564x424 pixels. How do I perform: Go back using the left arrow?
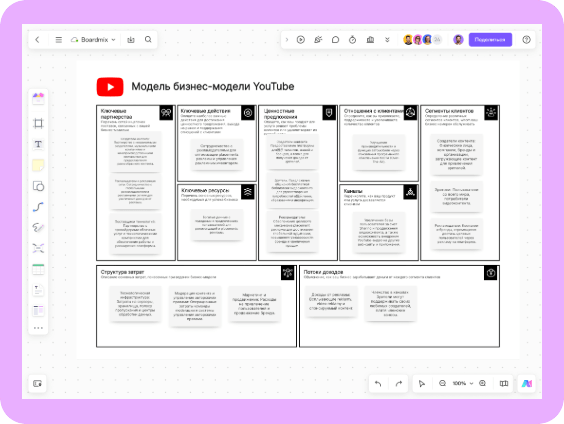pos(37,40)
